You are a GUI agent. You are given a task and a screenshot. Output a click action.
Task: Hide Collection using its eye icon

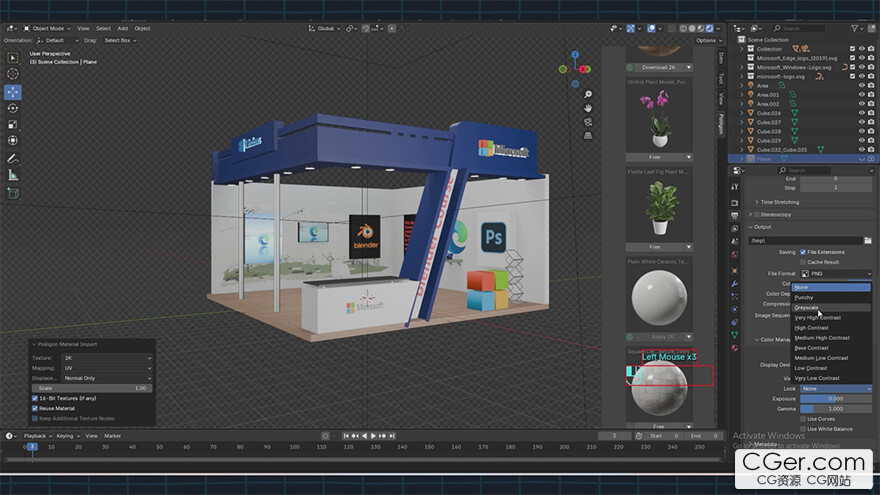[861, 49]
